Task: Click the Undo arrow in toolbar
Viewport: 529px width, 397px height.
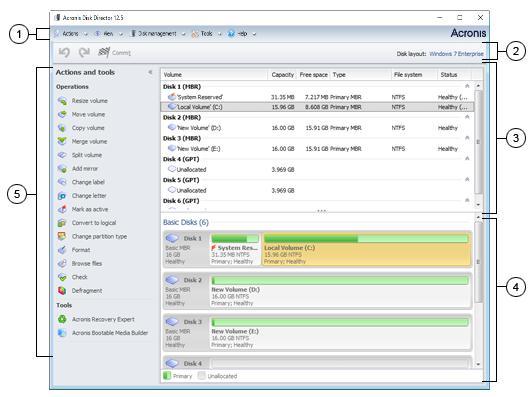Action: coord(64,52)
